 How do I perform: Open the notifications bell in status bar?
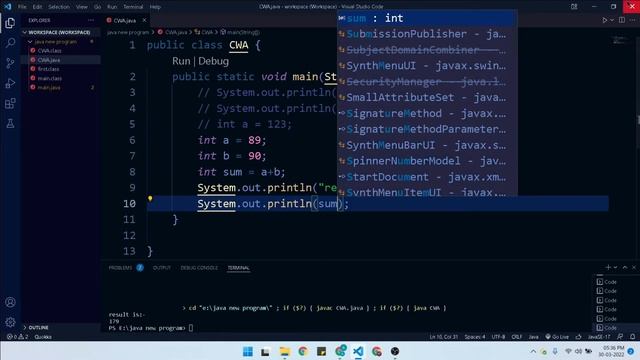coord(632,337)
